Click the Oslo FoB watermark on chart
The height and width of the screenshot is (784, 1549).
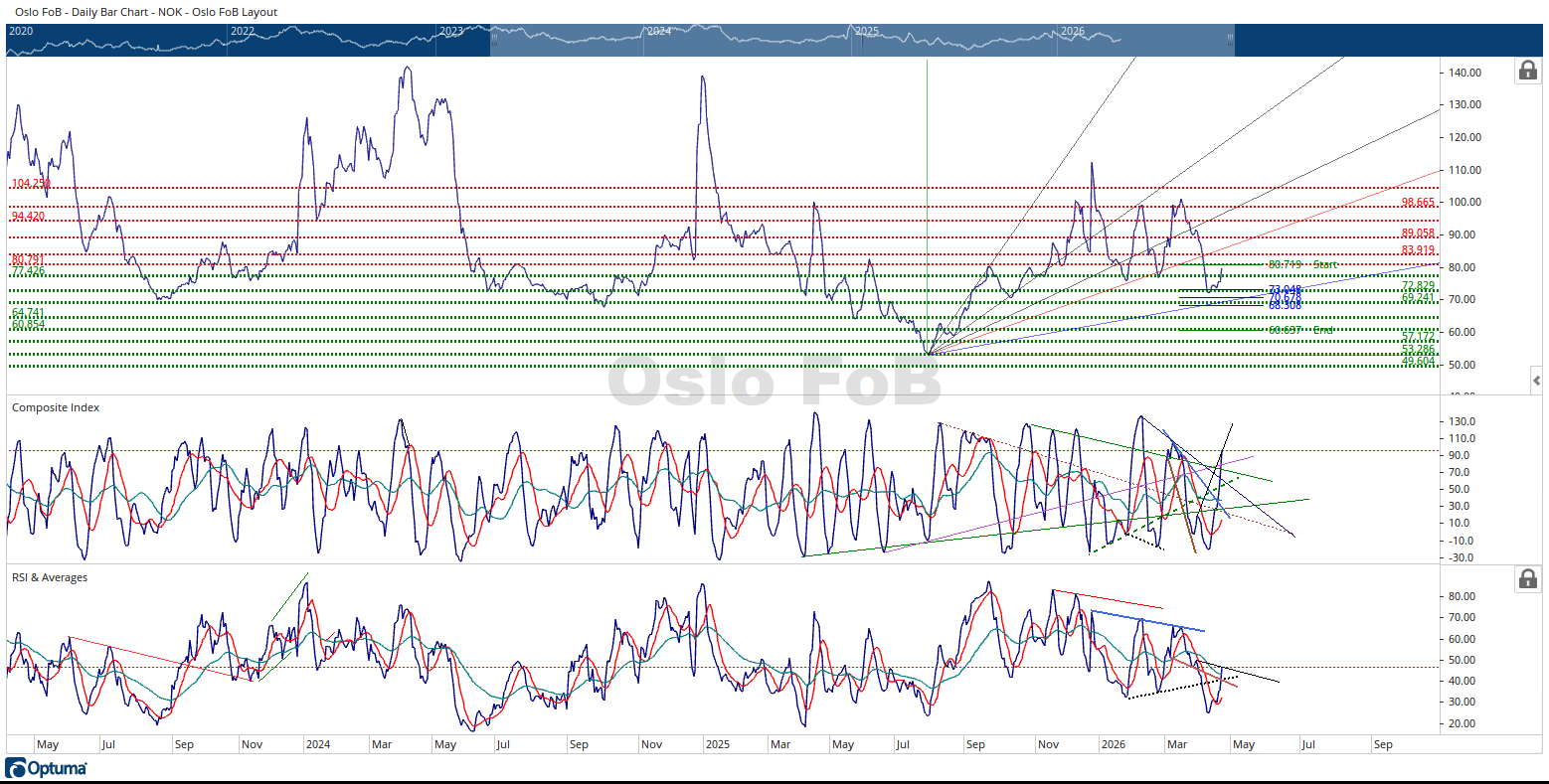click(774, 382)
